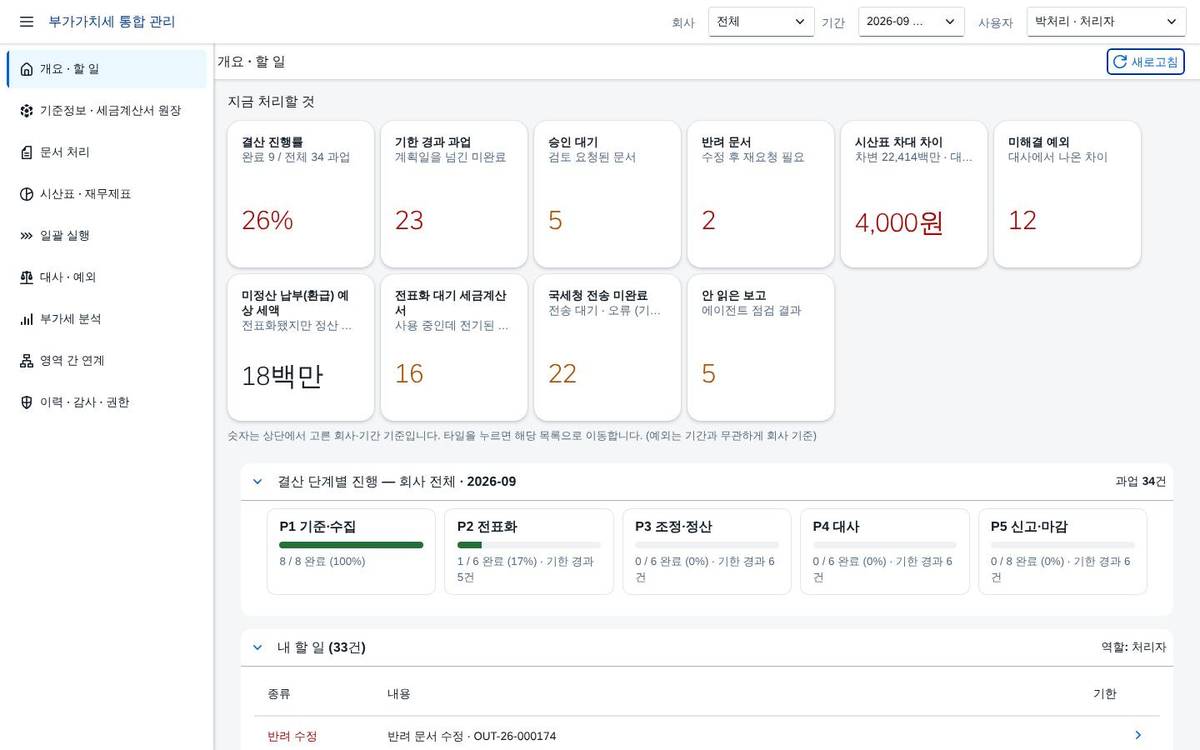Open the hamburger navigation menu
The width and height of the screenshot is (1200, 750).
(x=26, y=21)
